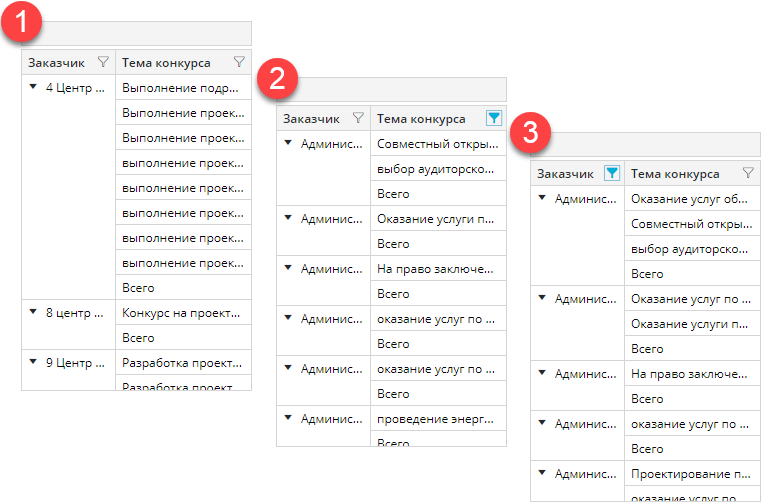The image size is (761, 502).
Task: Click the active Заказчик filter in table 3
Action: [612, 173]
